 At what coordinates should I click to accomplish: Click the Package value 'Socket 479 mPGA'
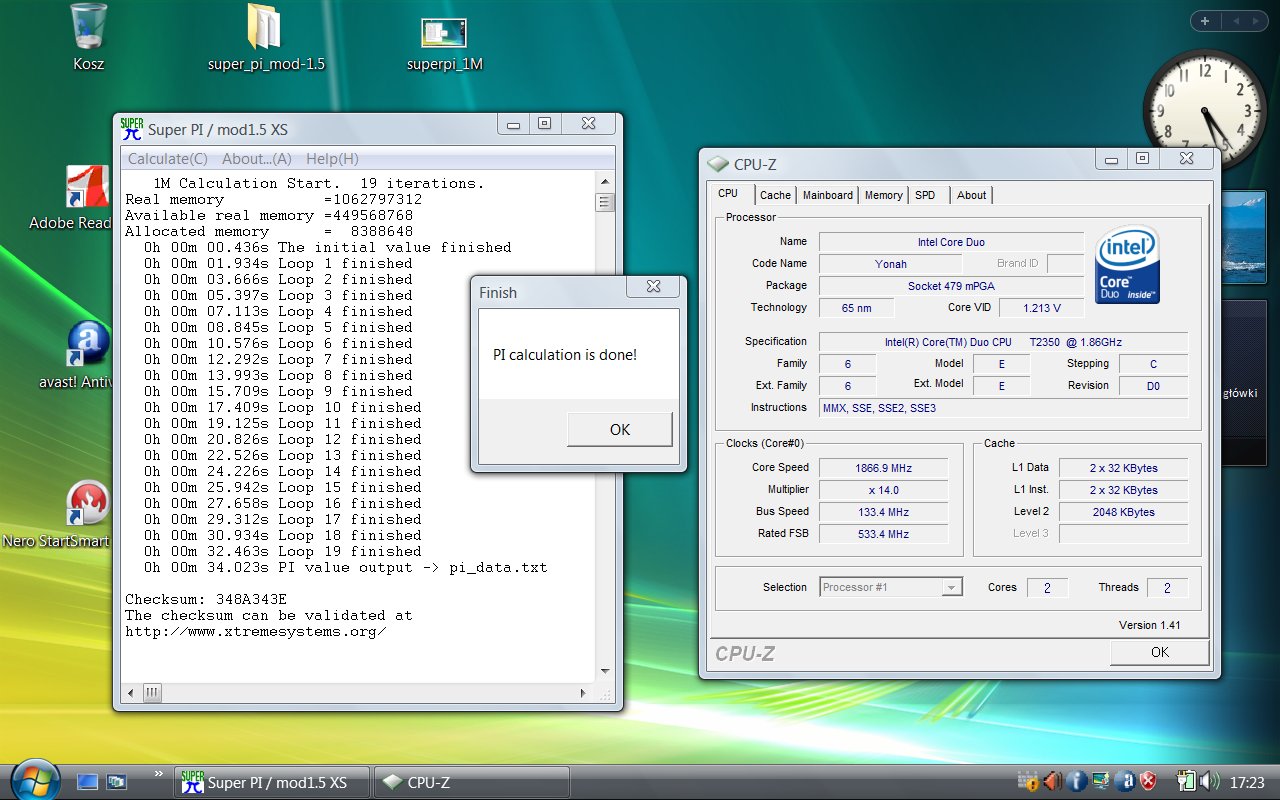tap(951, 286)
